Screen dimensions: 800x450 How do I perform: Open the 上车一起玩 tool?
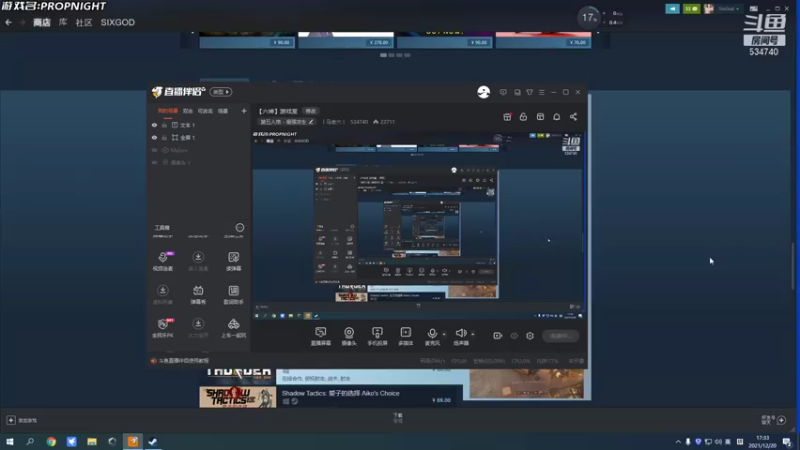pos(234,328)
